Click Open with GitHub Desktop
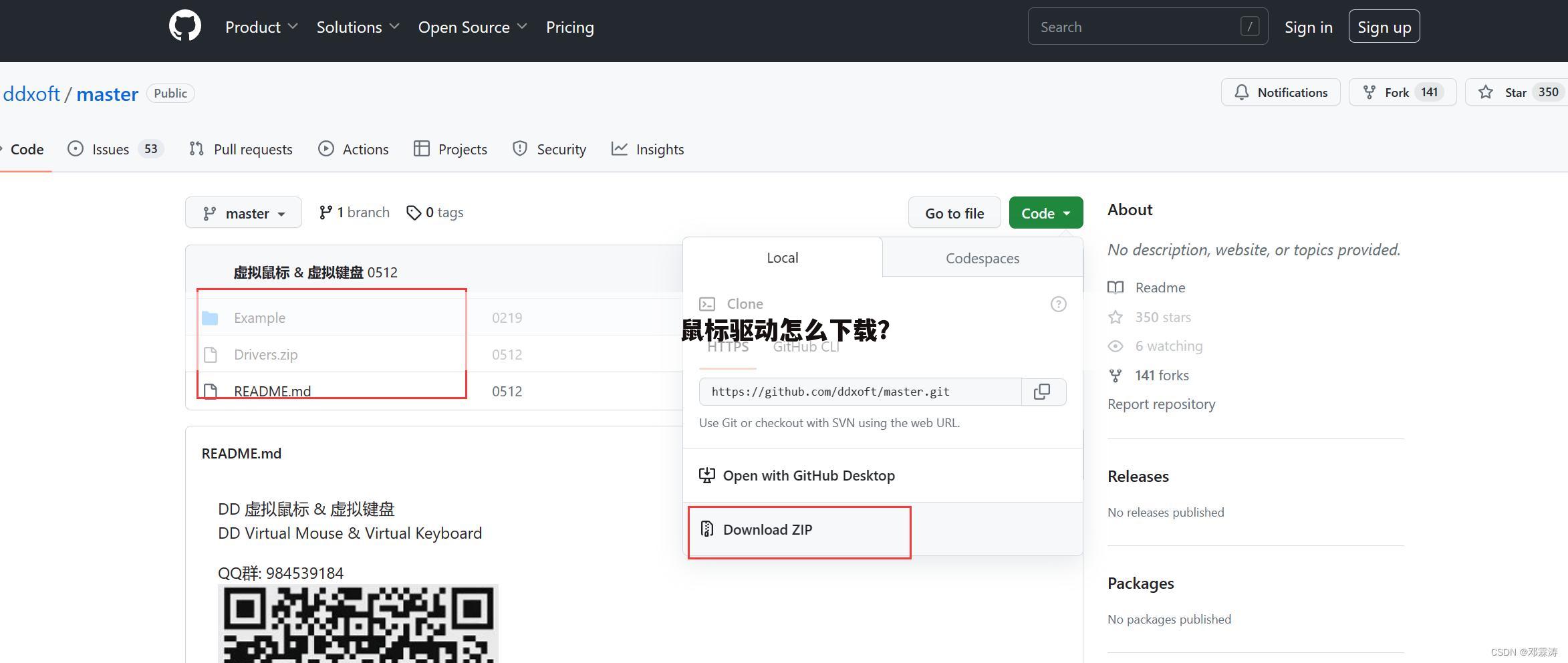 (809, 475)
